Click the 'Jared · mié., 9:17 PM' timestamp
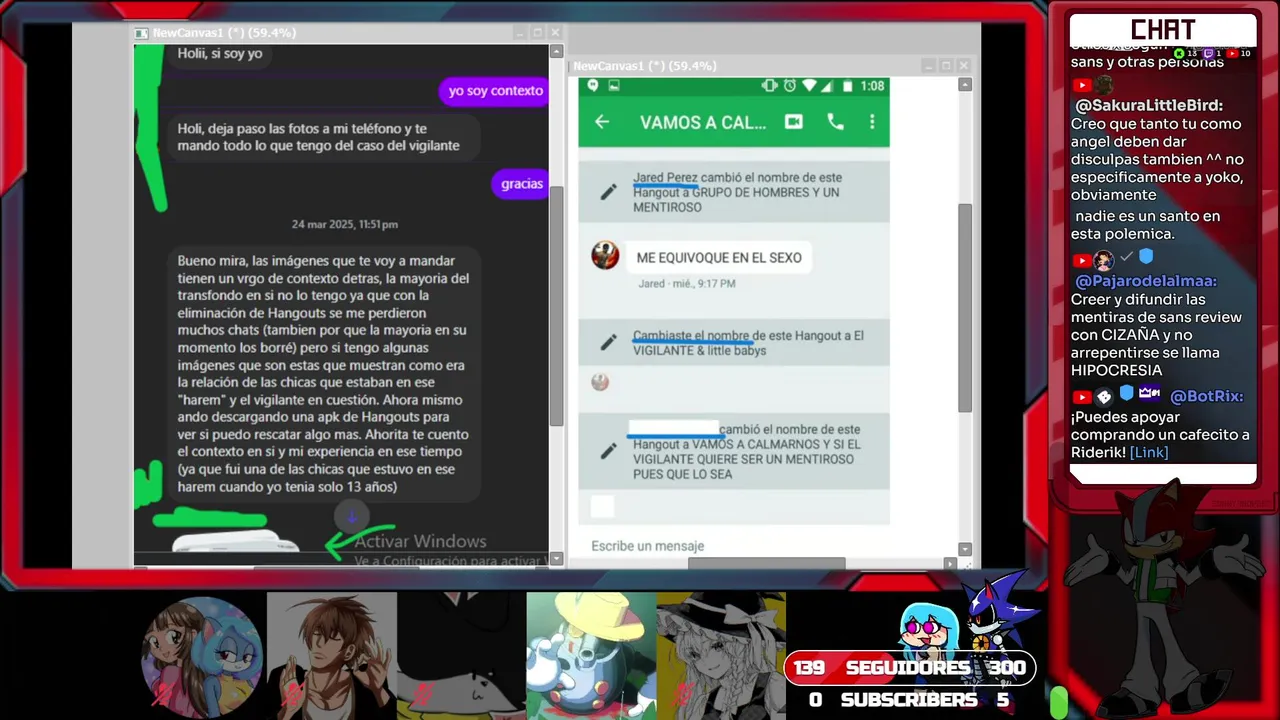 pos(686,284)
